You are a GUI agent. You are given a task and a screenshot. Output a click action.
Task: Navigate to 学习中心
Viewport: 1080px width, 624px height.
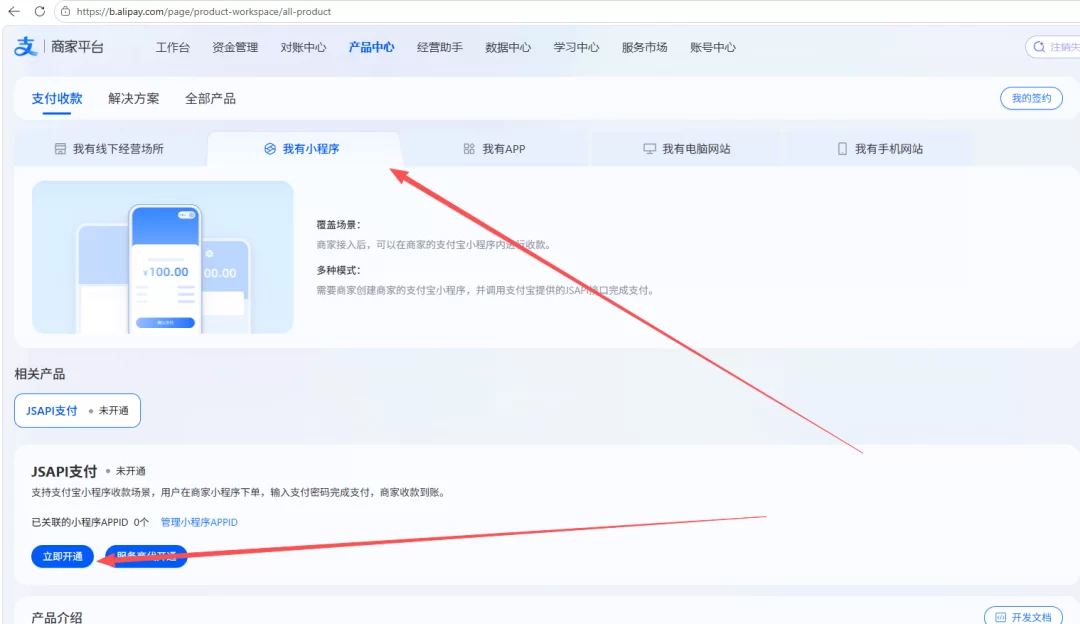[x=576, y=48]
